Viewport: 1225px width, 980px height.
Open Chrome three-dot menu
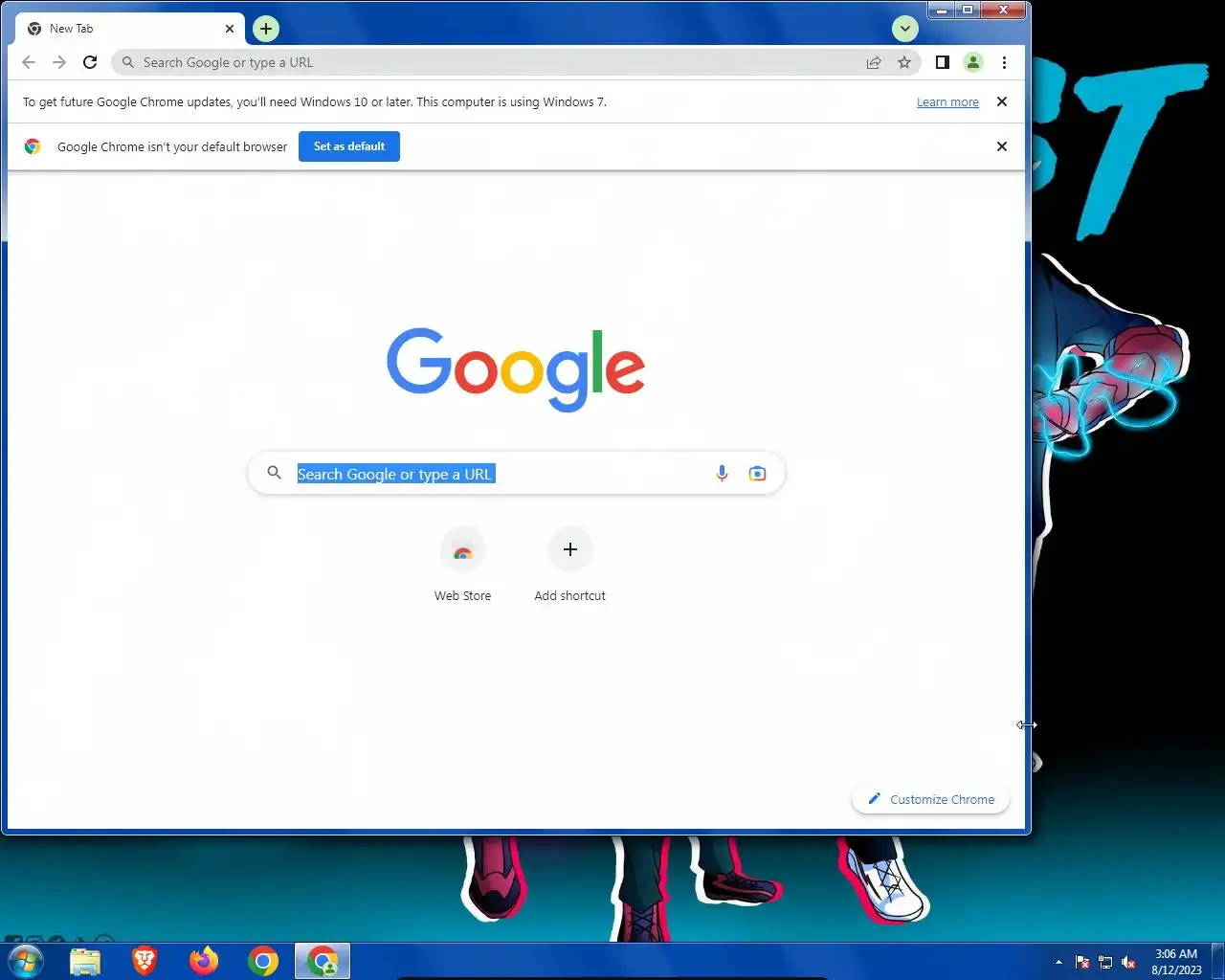click(1004, 62)
